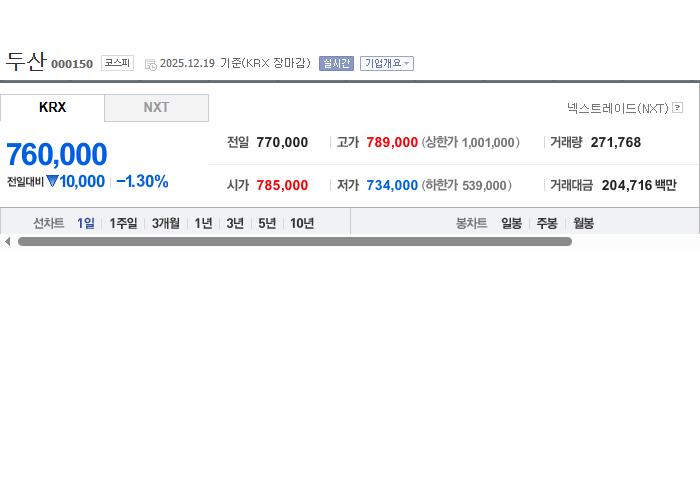Click the current price 760,000
This screenshot has height=490, width=700.
pyautogui.click(x=57, y=154)
